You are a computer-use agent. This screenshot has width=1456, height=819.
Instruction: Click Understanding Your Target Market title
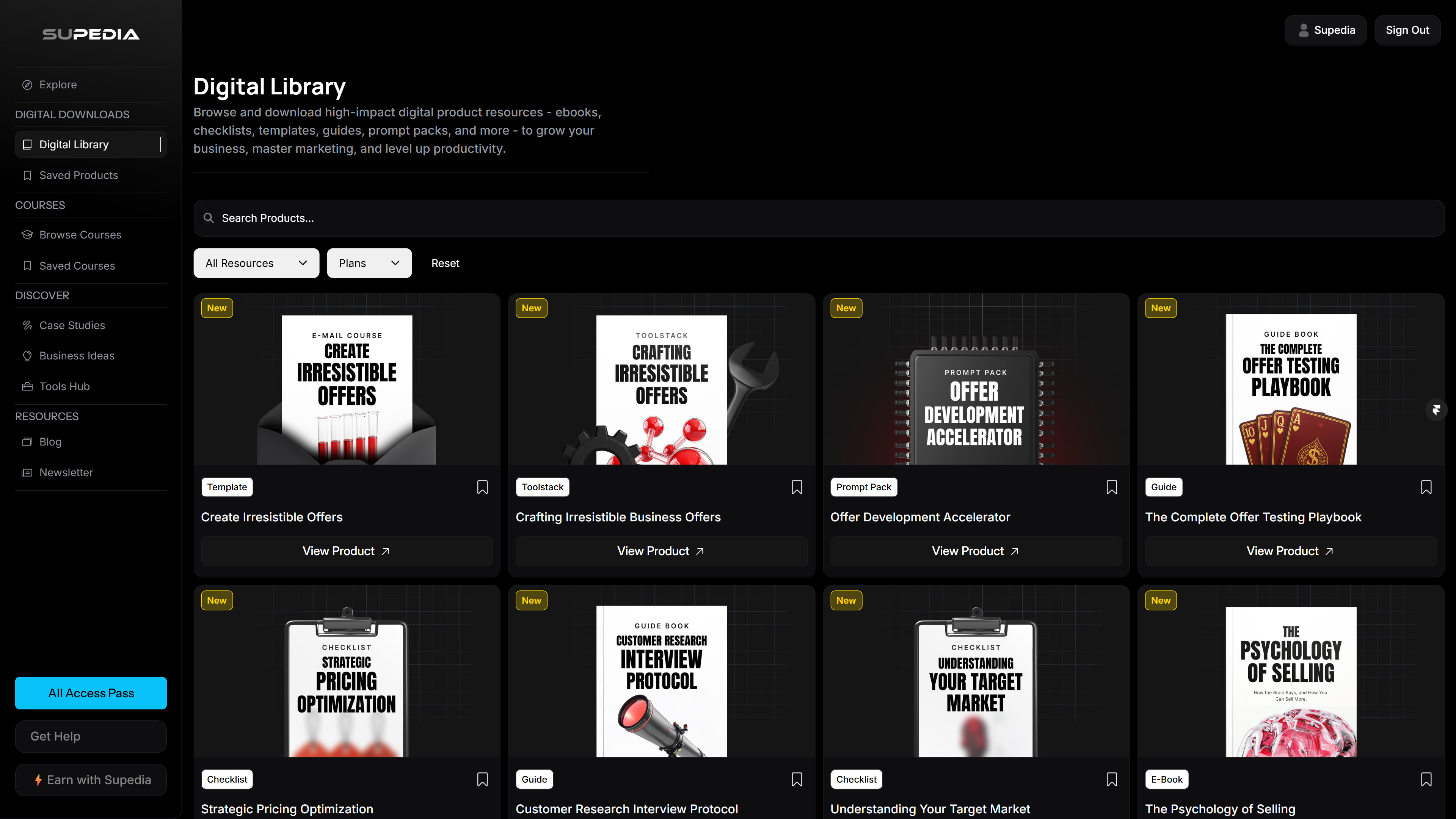(930, 809)
